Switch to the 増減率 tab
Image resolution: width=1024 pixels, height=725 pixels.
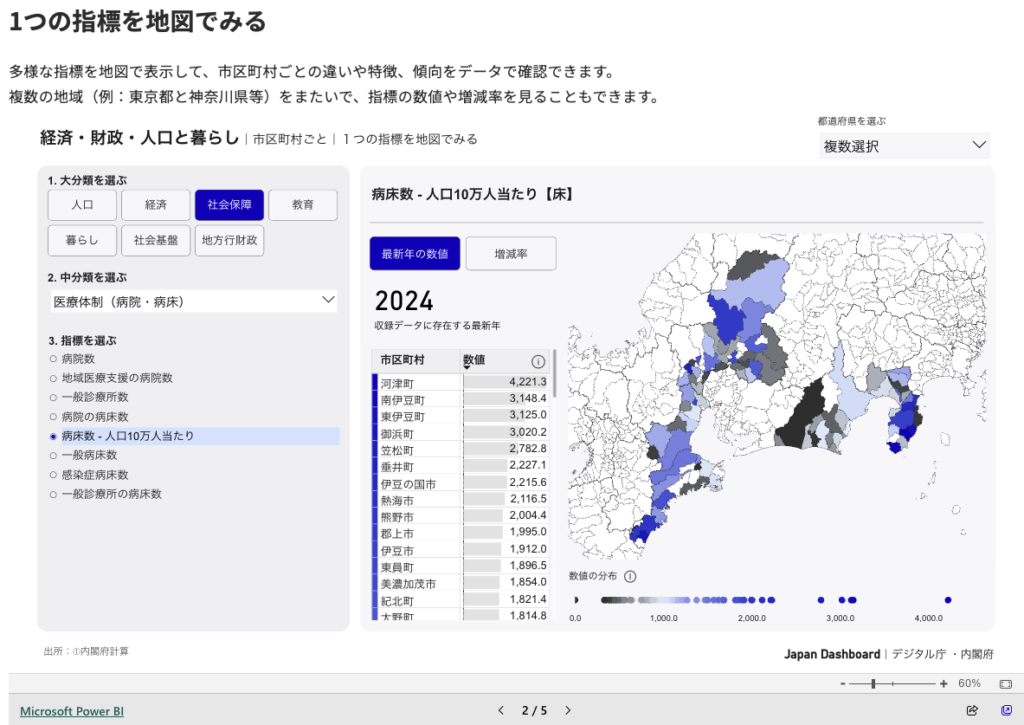coord(511,254)
